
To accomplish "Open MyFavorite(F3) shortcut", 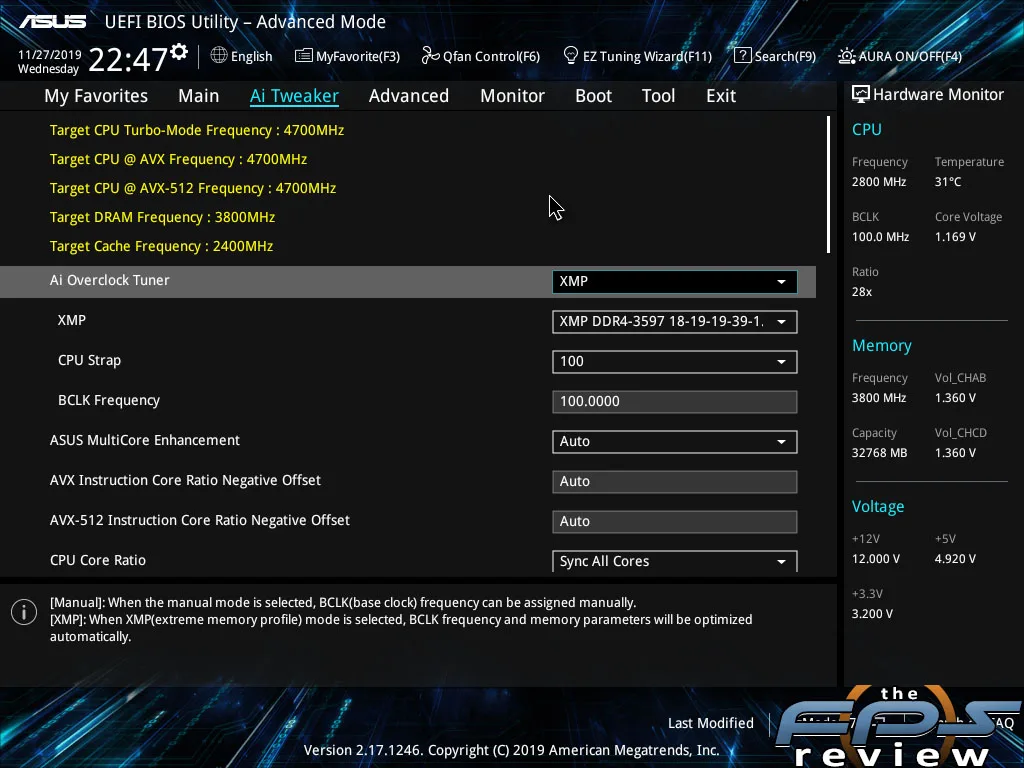I will (358, 56).
